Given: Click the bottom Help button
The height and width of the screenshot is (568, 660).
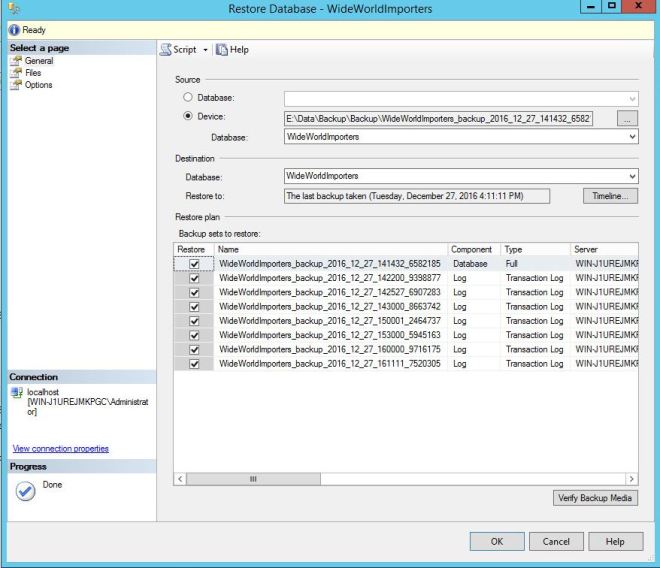Looking at the screenshot, I should [x=615, y=541].
